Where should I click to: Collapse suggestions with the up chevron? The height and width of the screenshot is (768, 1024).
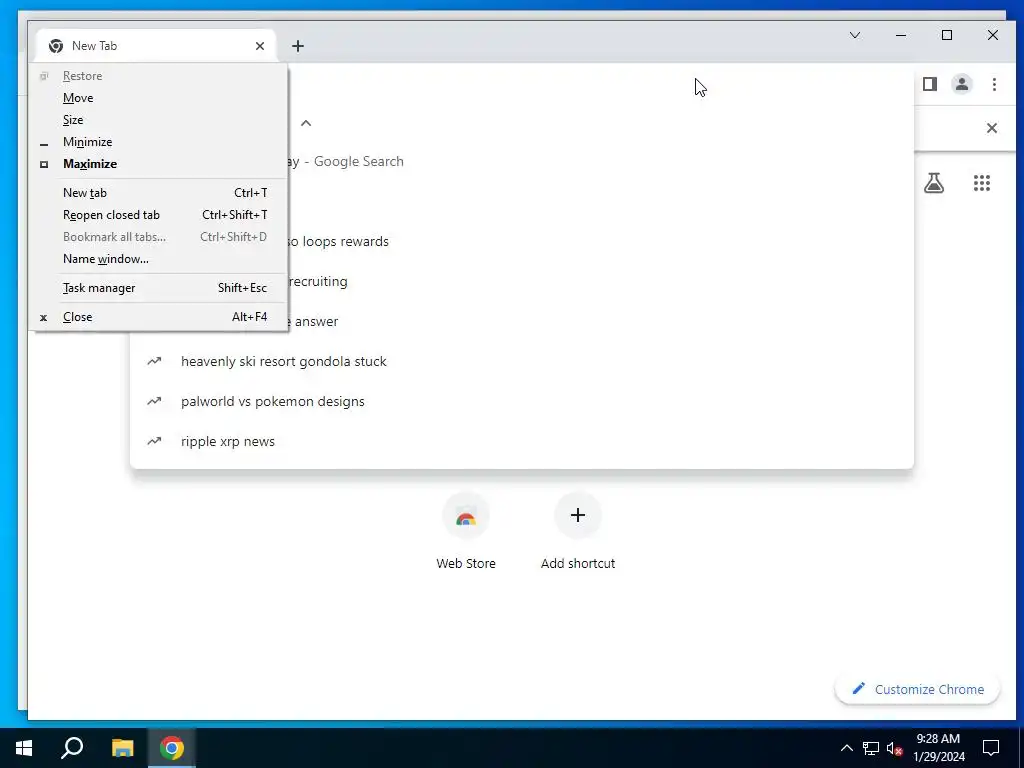pyautogui.click(x=306, y=123)
